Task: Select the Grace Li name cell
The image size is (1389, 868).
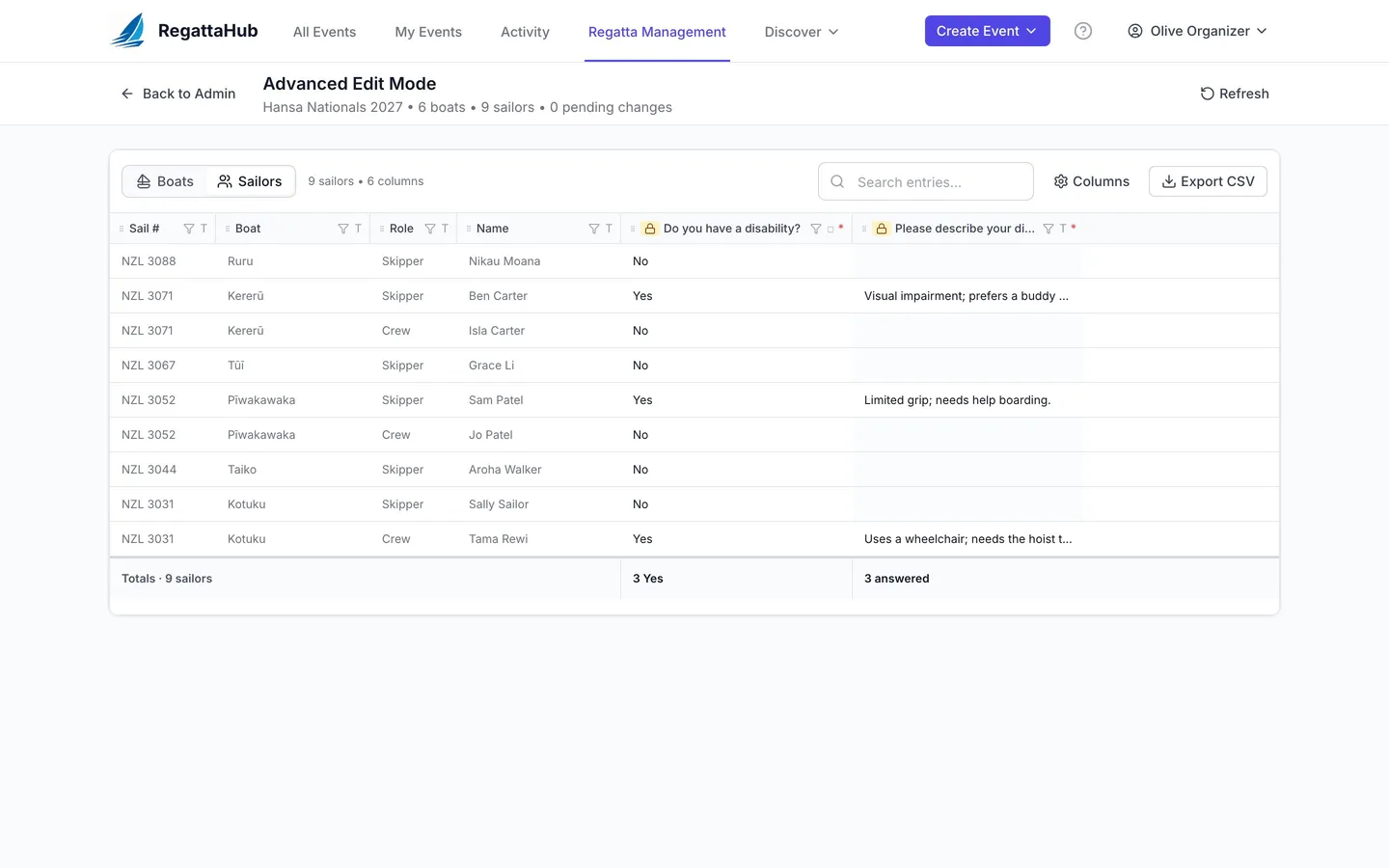Action: pos(539,366)
